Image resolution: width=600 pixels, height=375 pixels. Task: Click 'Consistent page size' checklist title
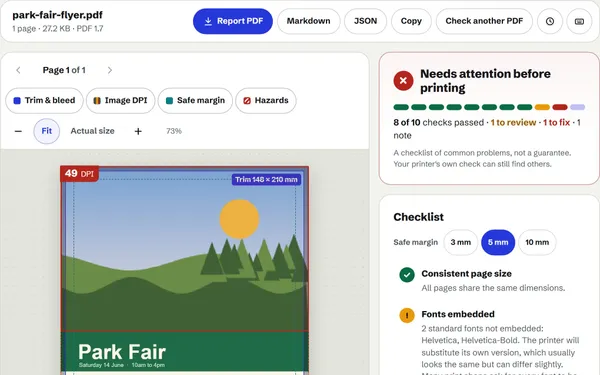[x=466, y=274]
